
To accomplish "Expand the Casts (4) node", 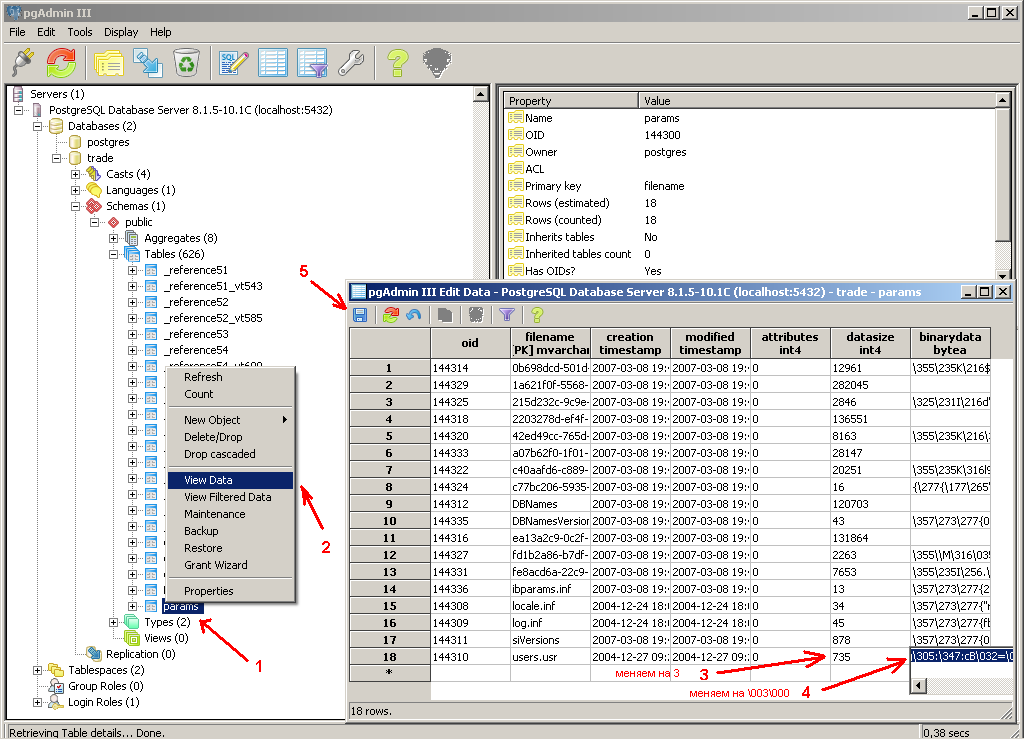I will click(x=75, y=174).
